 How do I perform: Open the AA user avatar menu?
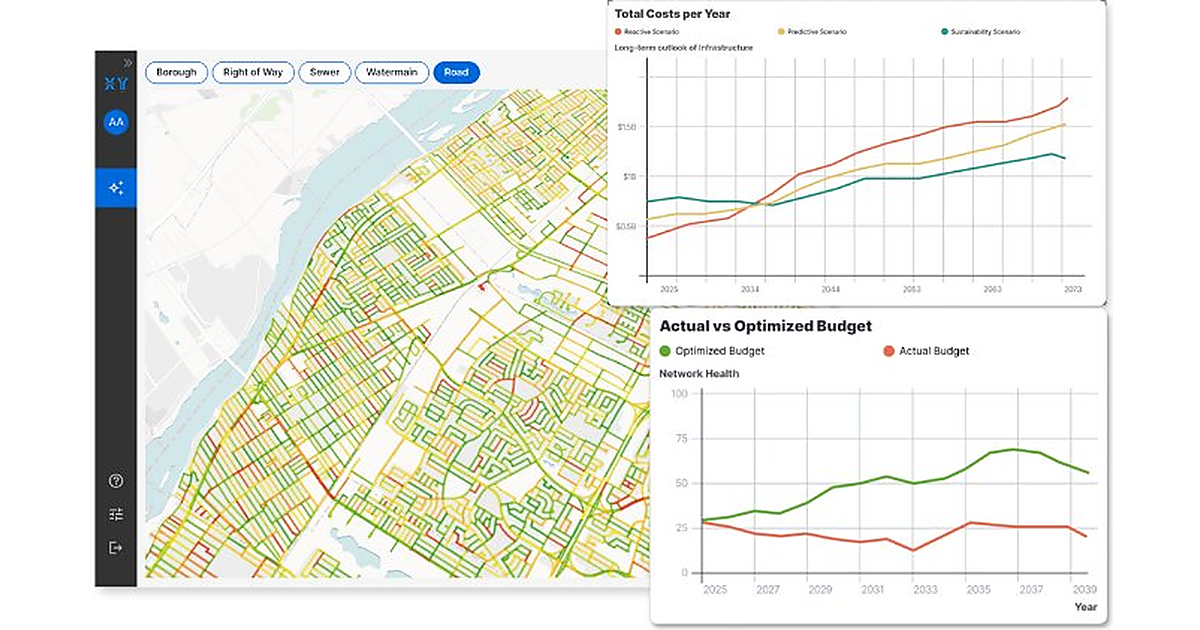pyautogui.click(x=116, y=122)
